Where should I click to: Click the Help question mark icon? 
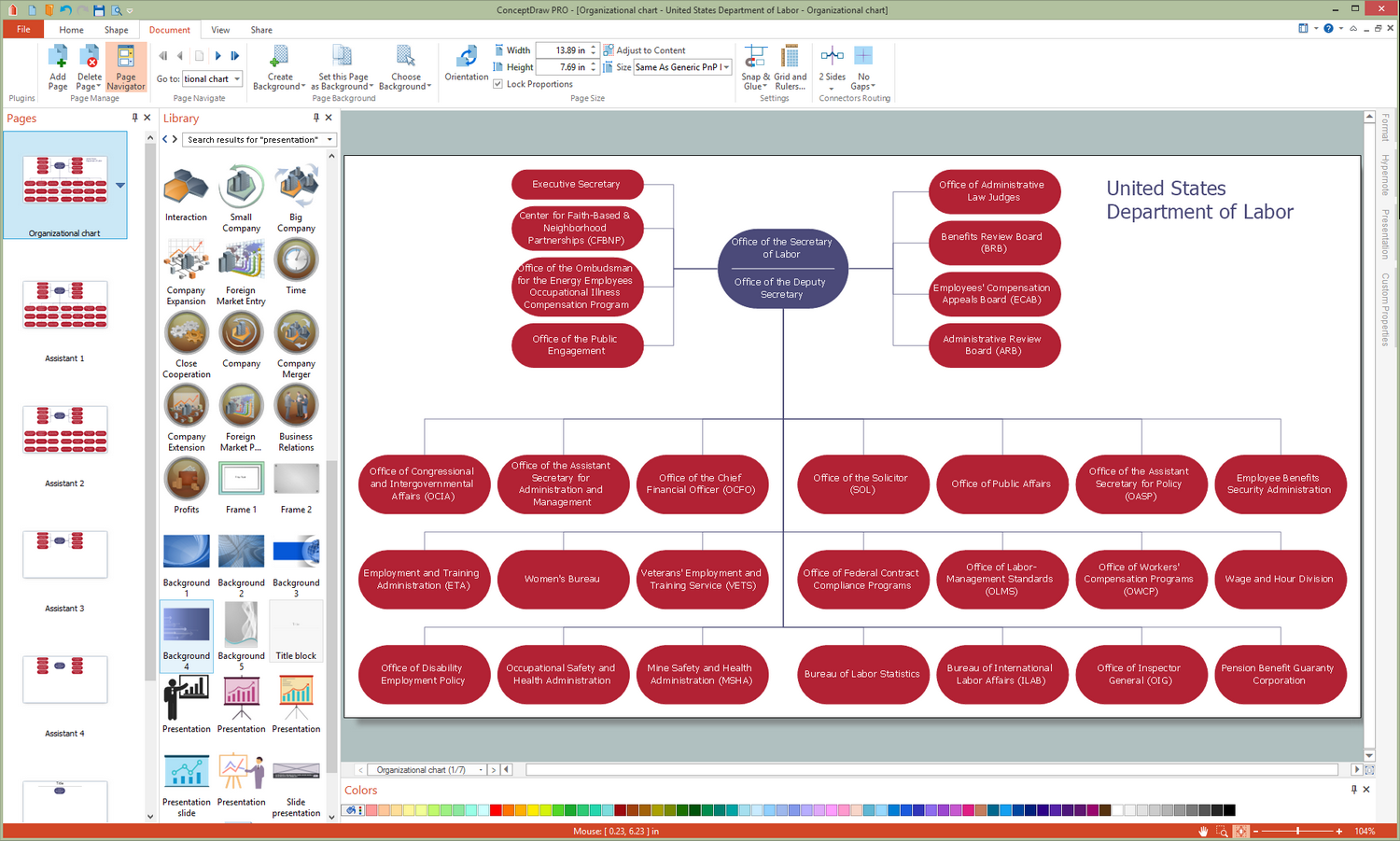tap(1328, 28)
